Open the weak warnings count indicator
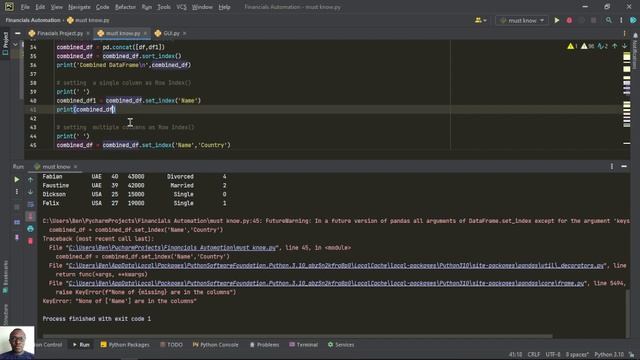The width and height of the screenshot is (640, 360). (x=587, y=46)
